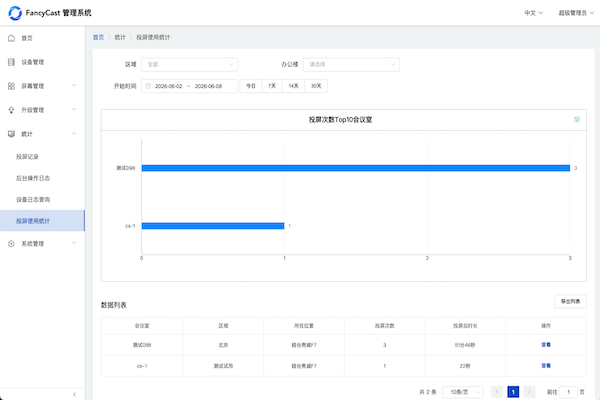Click the page jump input field

coord(568,392)
